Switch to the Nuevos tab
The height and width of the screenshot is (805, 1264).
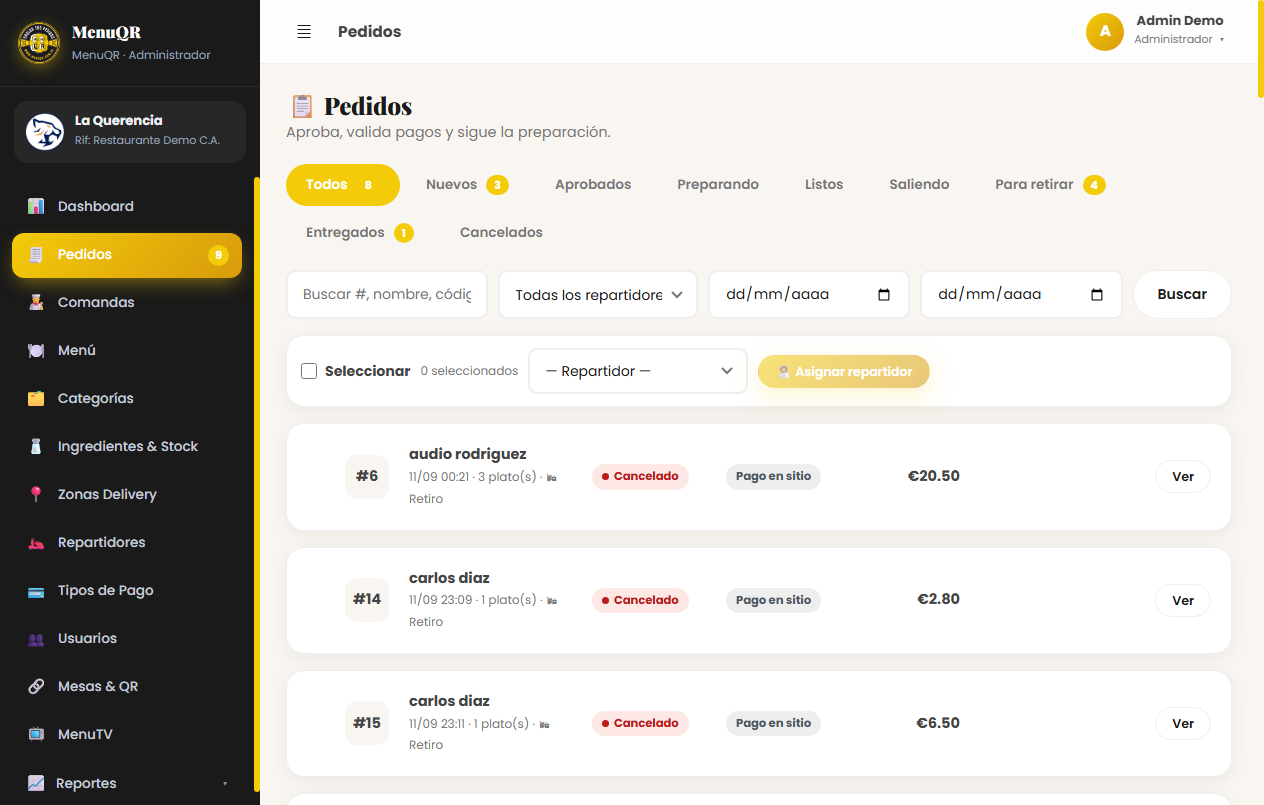pos(467,185)
